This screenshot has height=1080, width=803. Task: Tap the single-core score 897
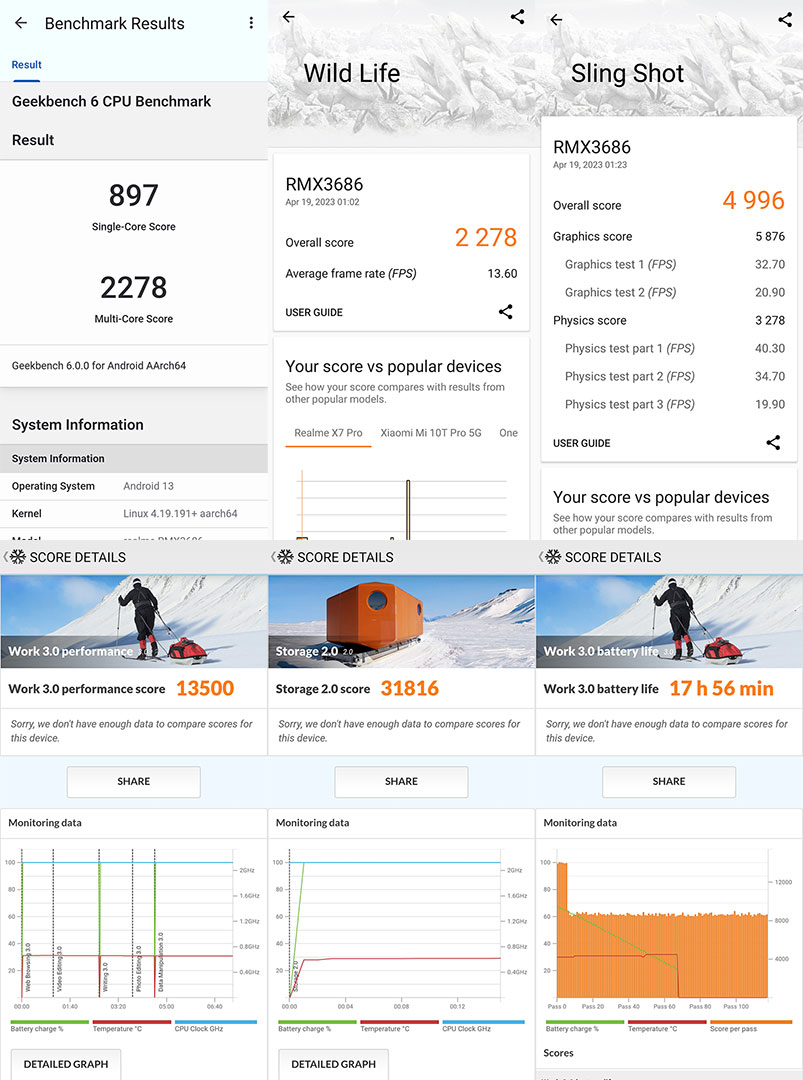click(134, 196)
